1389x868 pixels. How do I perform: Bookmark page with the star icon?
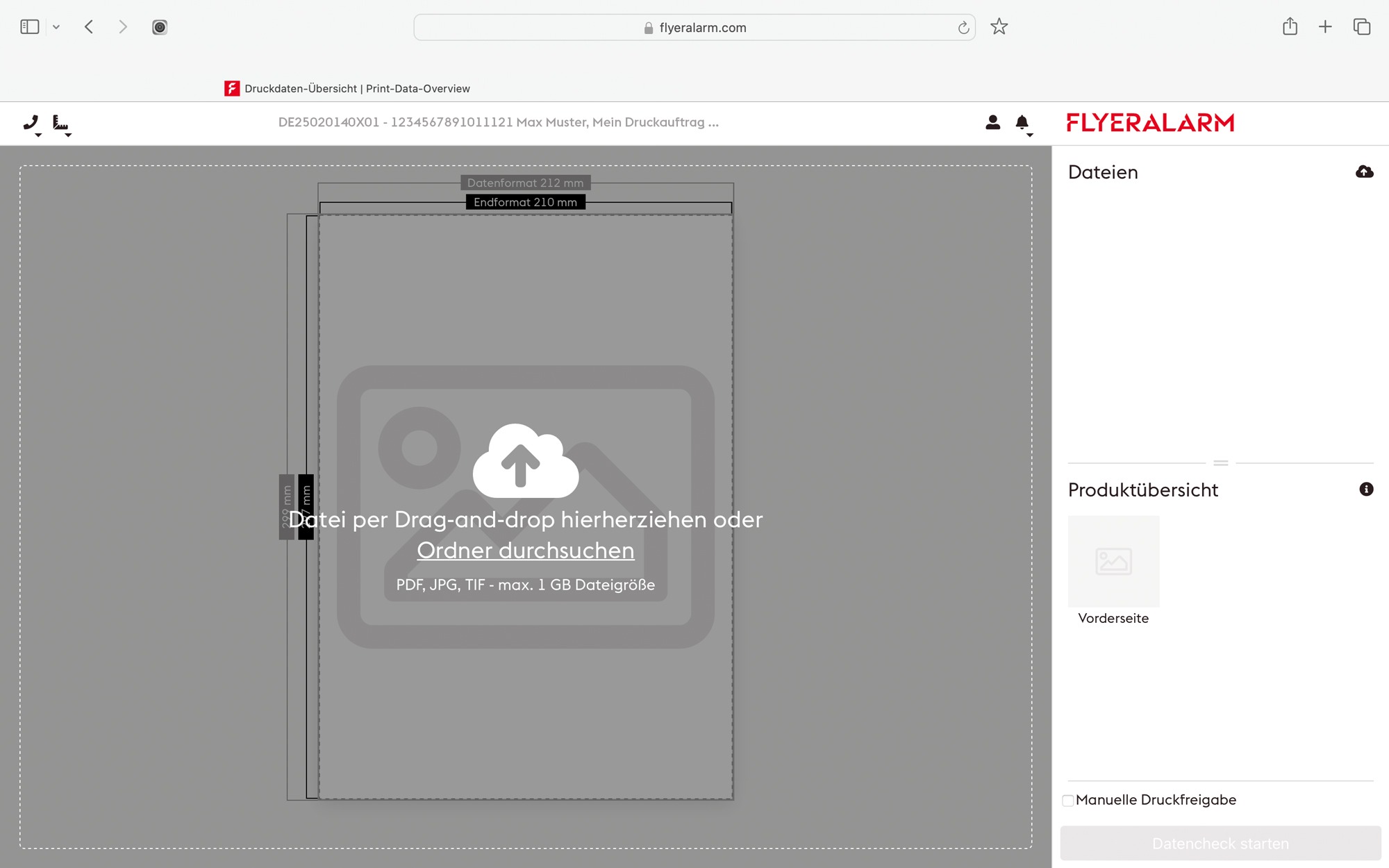click(999, 27)
